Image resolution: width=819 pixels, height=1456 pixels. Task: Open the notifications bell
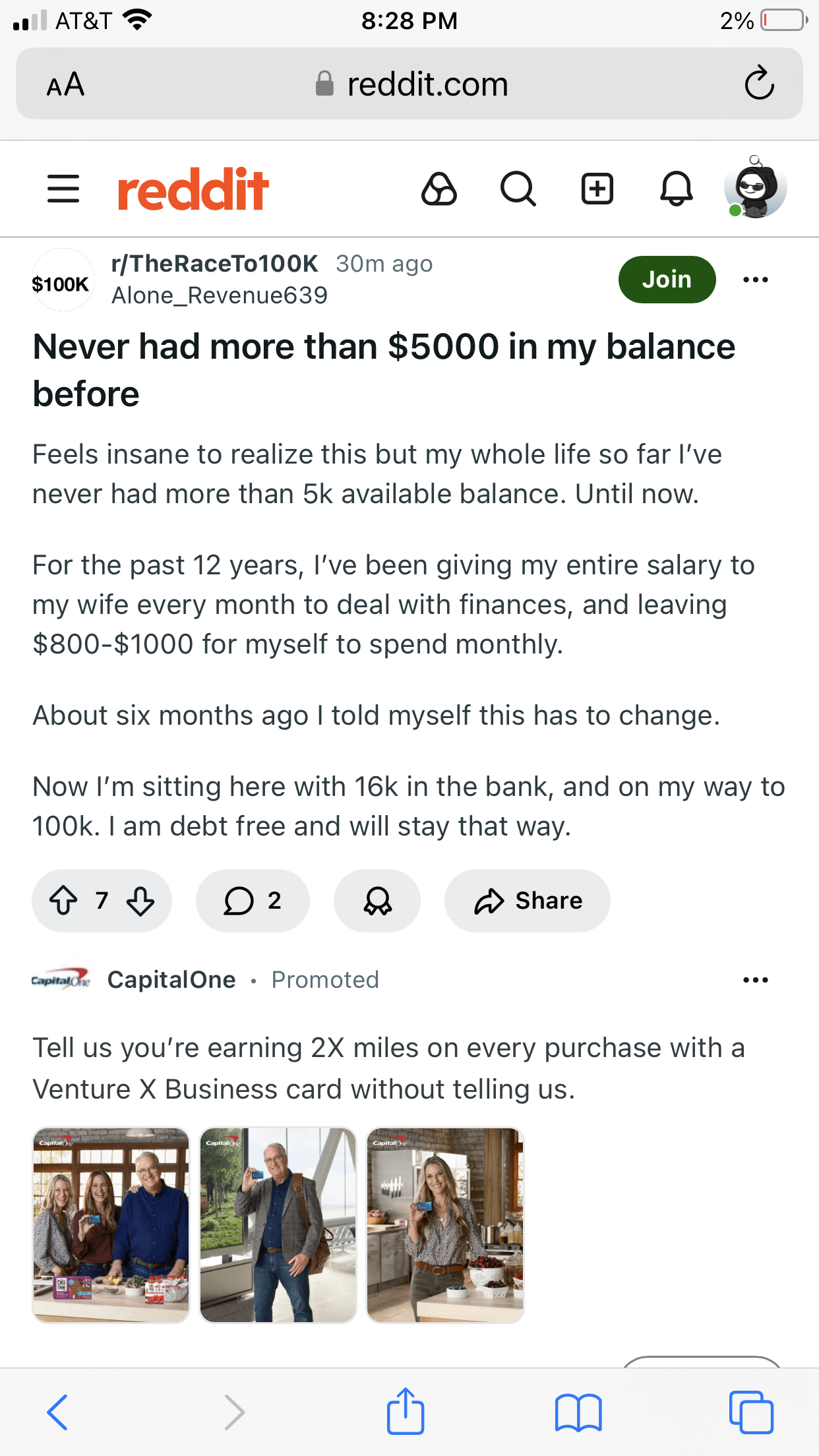point(677,189)
